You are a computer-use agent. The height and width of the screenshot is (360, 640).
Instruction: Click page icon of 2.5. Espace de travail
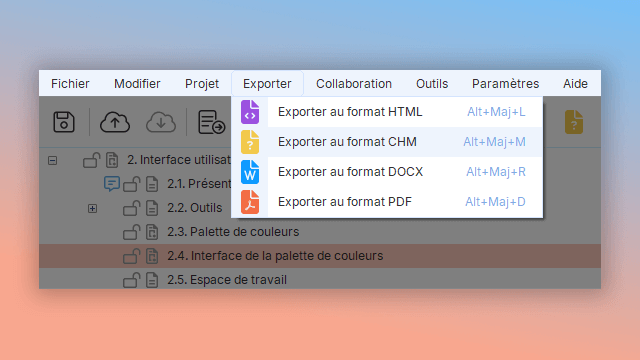[x=152, y=280]
